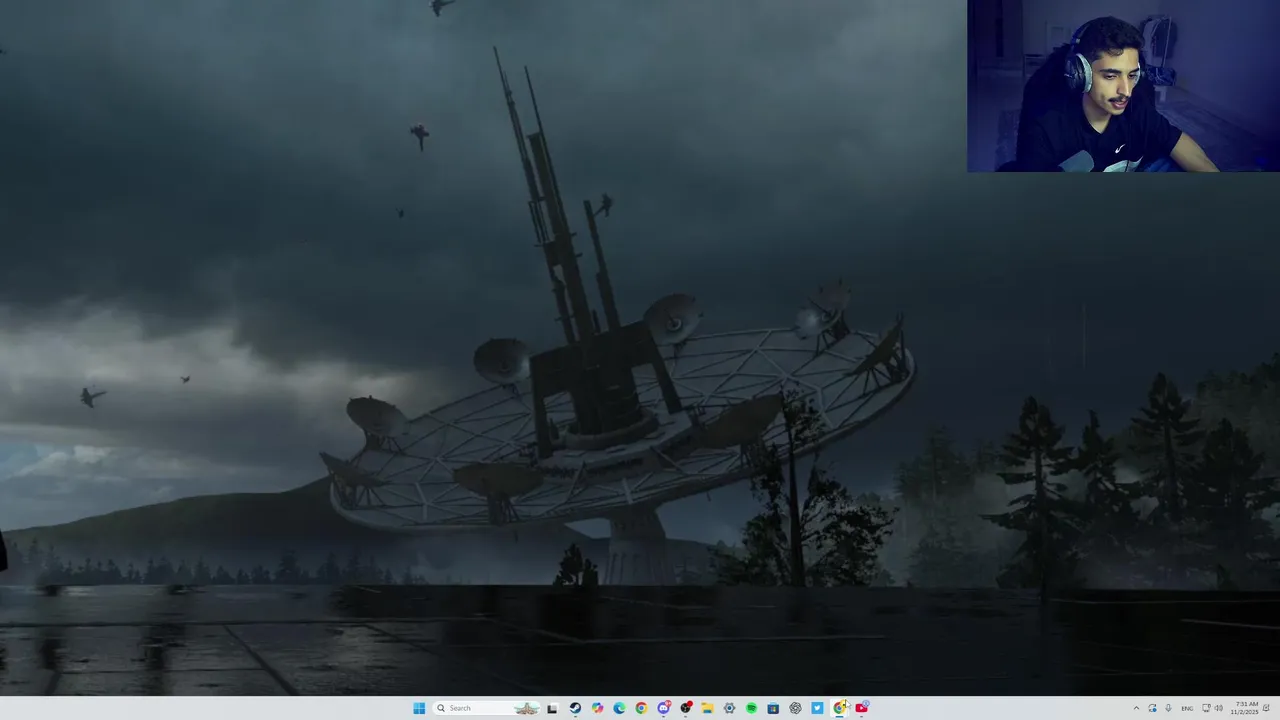Click the sync status tray icon
This screenshot has height=720, width=1280.
(x=1152, y=708)
